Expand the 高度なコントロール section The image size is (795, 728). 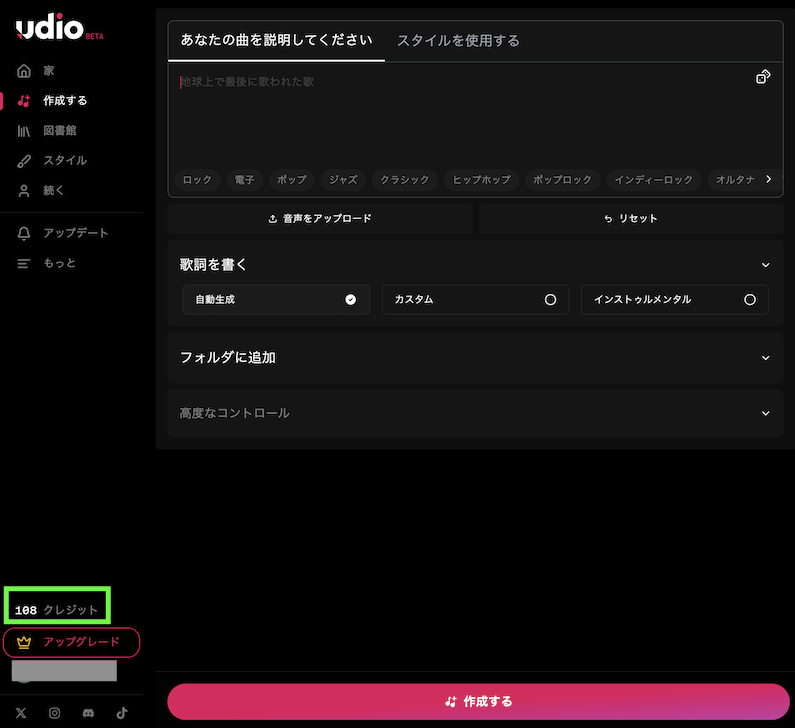click(766, 413)
